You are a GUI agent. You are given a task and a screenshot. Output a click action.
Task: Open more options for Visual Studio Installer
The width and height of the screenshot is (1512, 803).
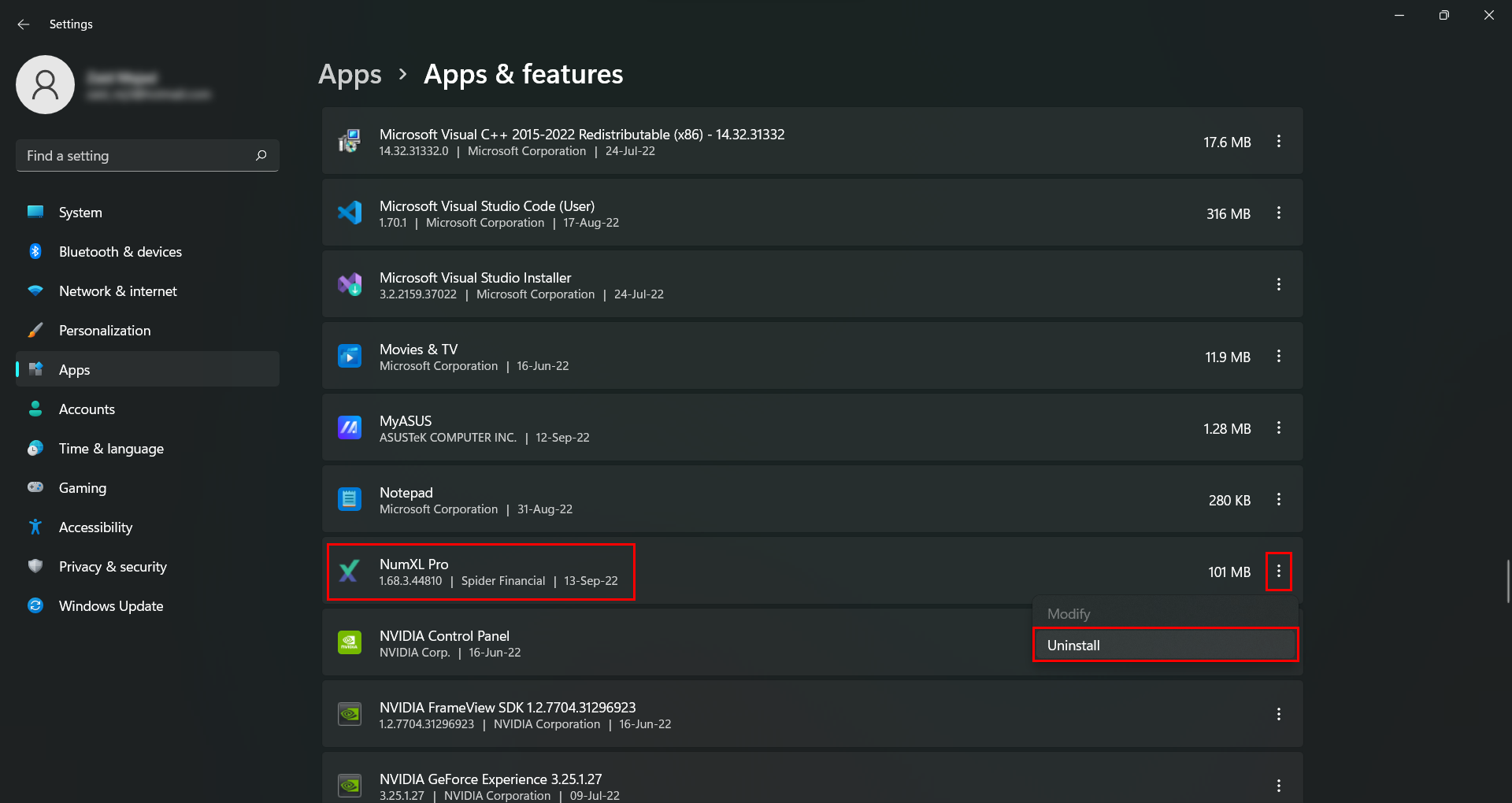coord(1279,284)
